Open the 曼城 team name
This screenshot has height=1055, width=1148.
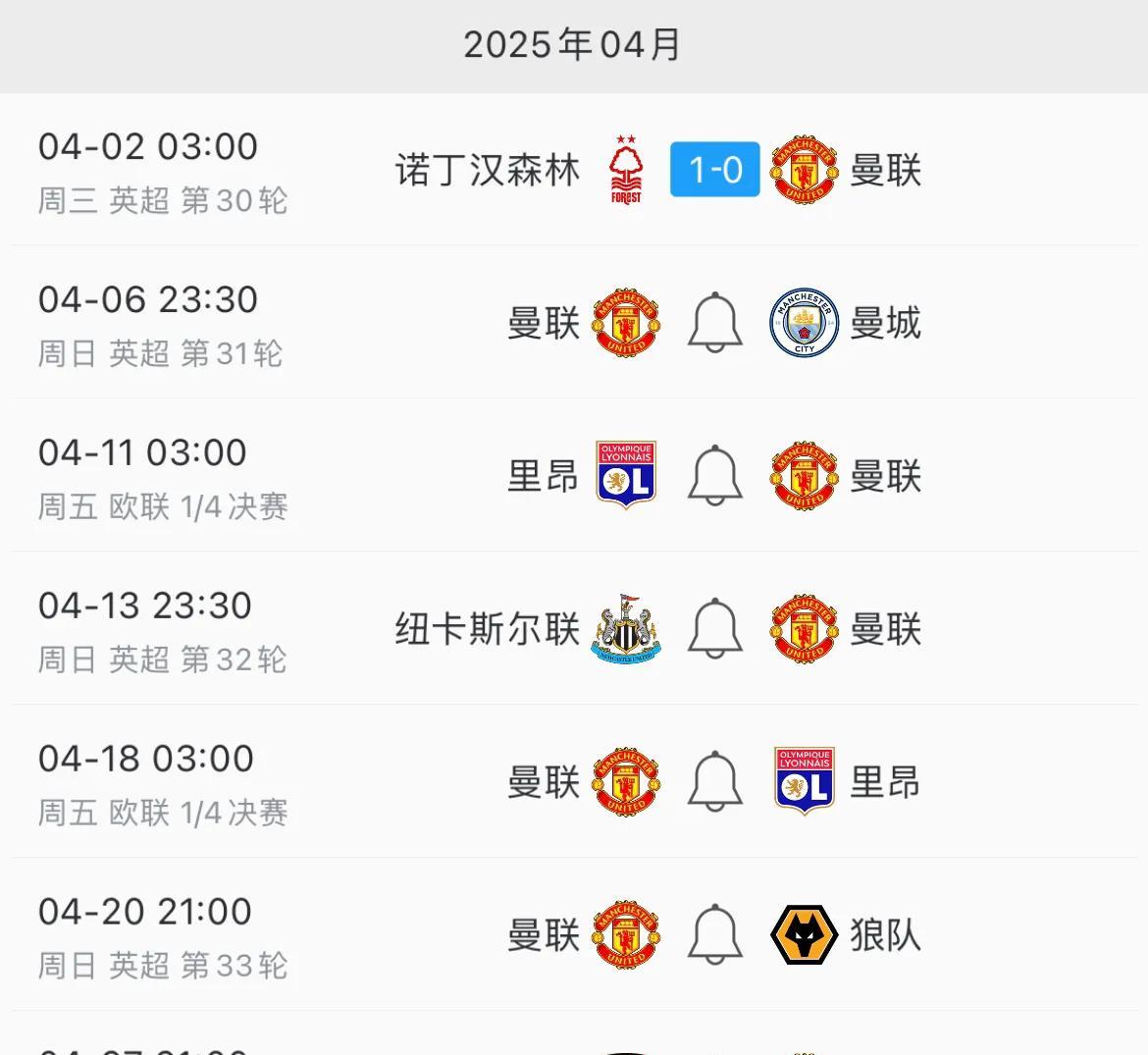pos(885,323)
